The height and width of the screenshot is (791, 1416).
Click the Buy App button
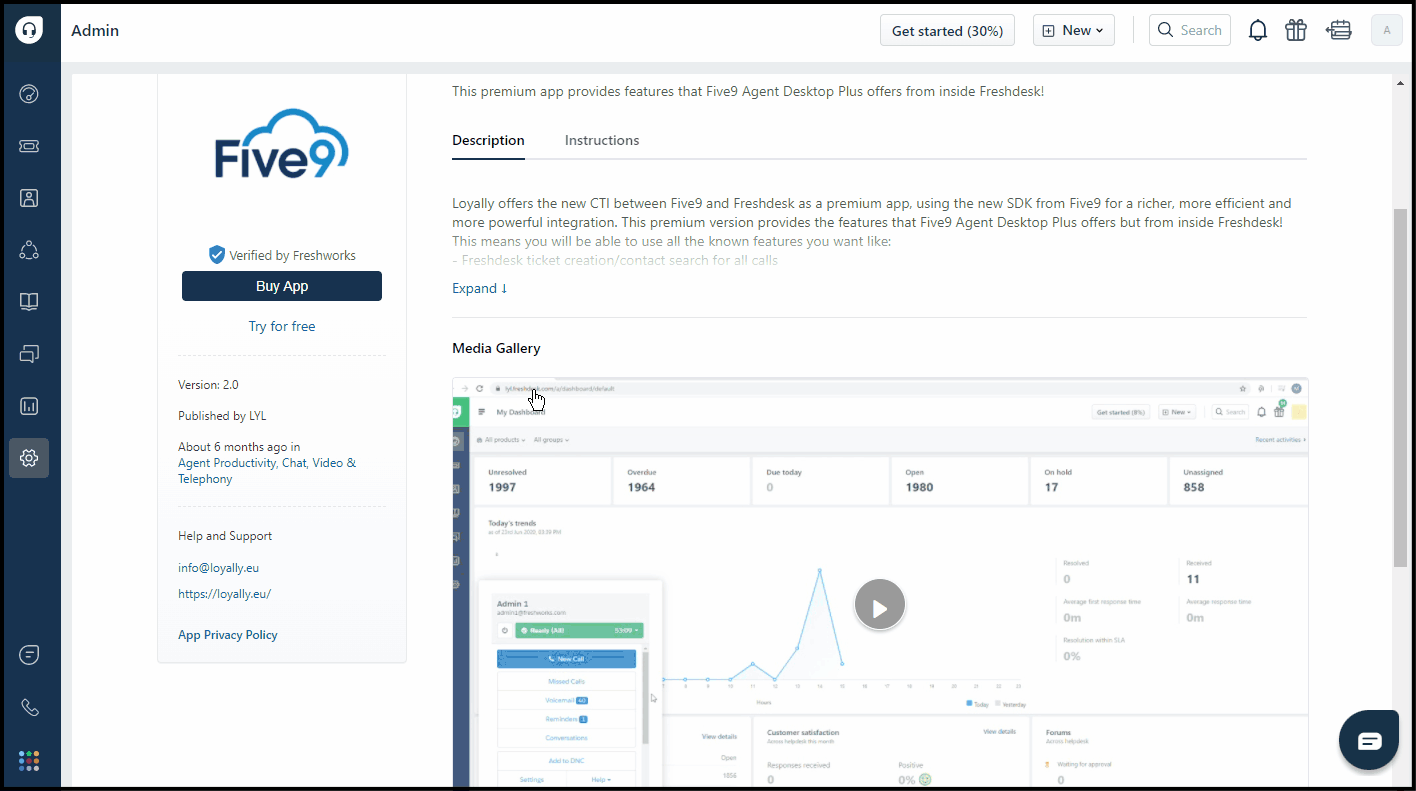point(282,286)
